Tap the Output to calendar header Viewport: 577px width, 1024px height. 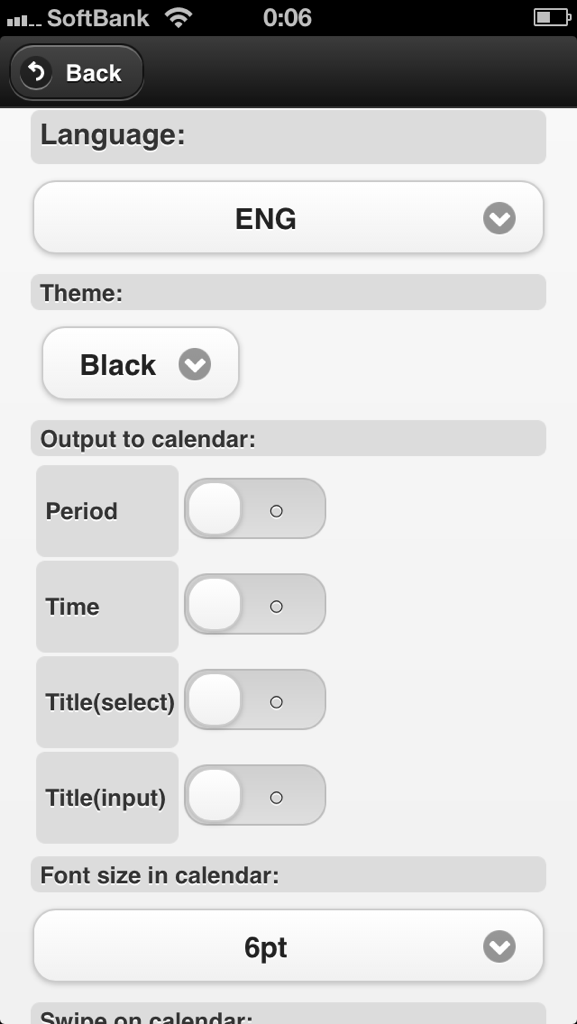coord(288,438)
